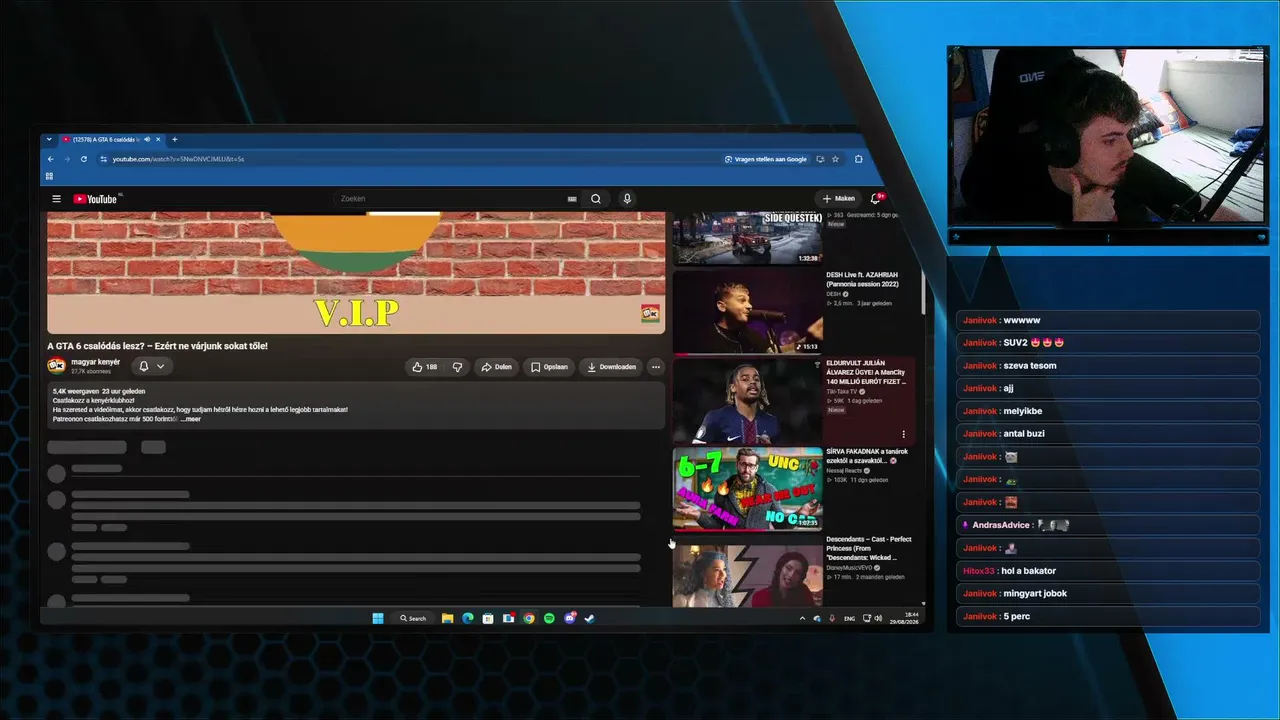Image resolution: width=1280 pixels, height=720 pixels.
Task: Open Microsoft Store from the taskbar
Action: [x=488, y=618]
